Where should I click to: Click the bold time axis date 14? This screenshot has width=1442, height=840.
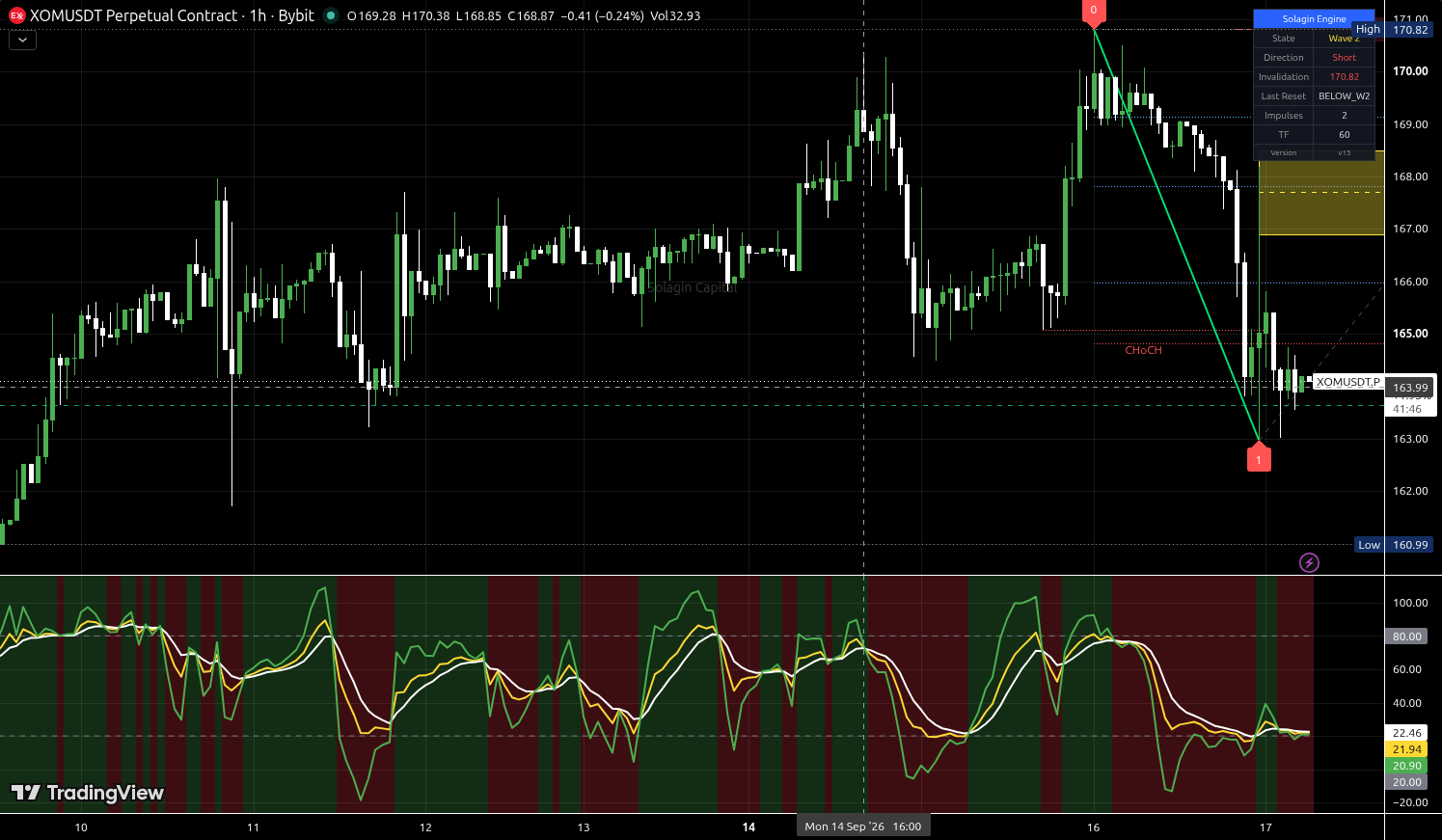(x=748, y=827)
